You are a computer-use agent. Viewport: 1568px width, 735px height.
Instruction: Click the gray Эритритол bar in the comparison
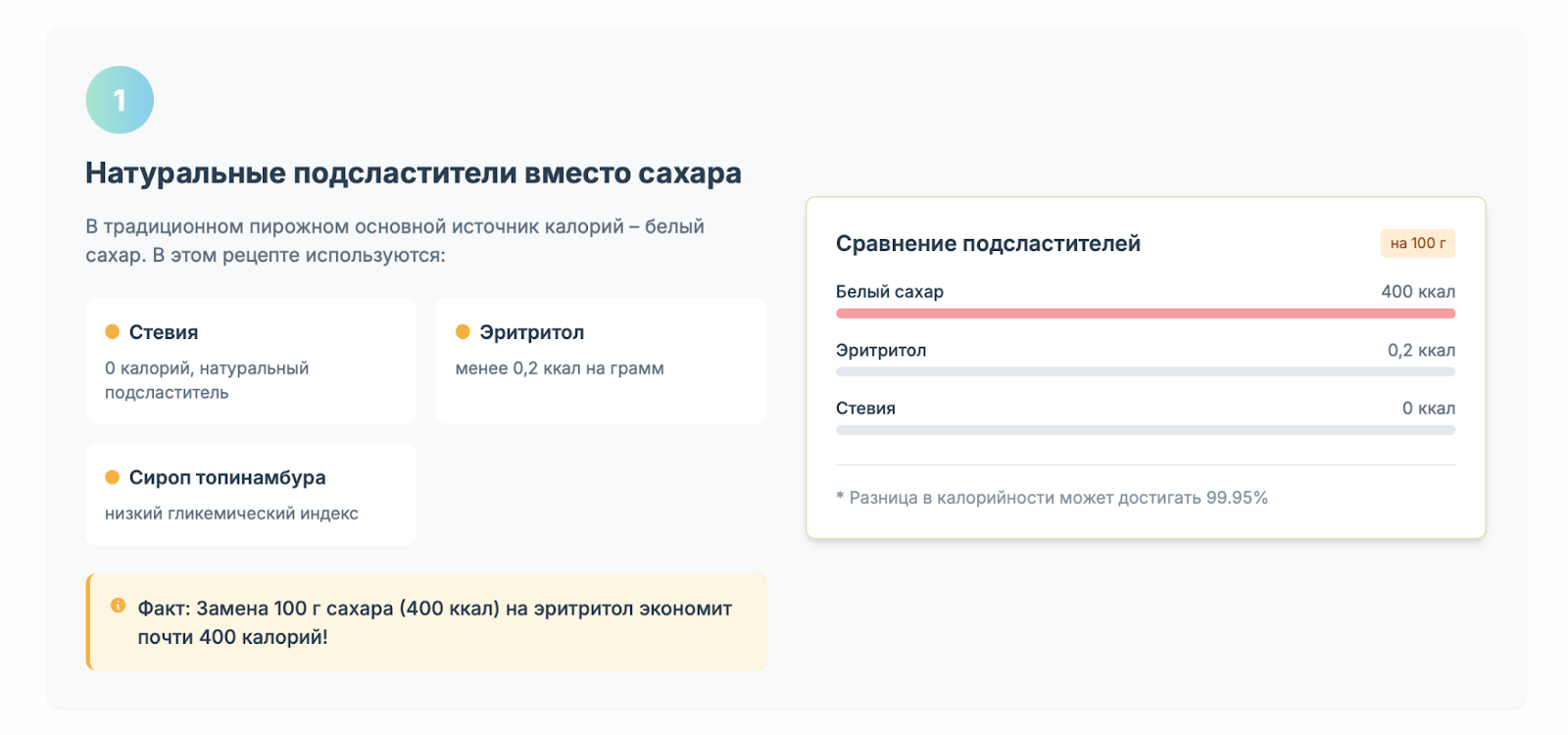coord(1145,372)
